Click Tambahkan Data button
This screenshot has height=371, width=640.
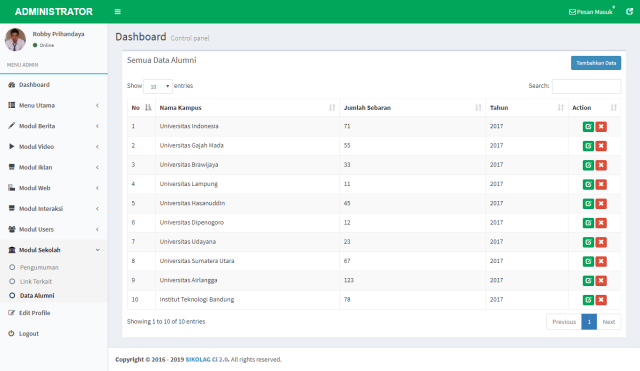click(596, 63)
